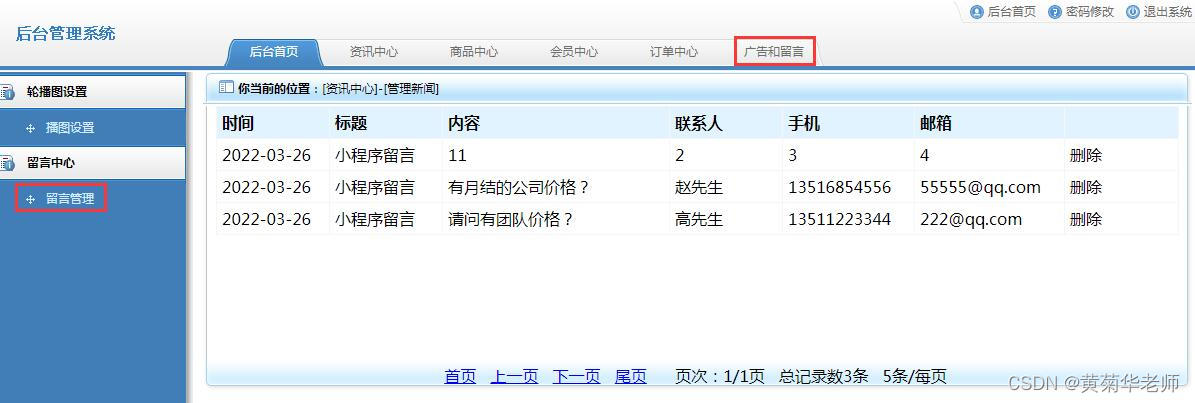Go to the 订单中心 tab
Screen dimensions: 1195x403
[674, 52]
